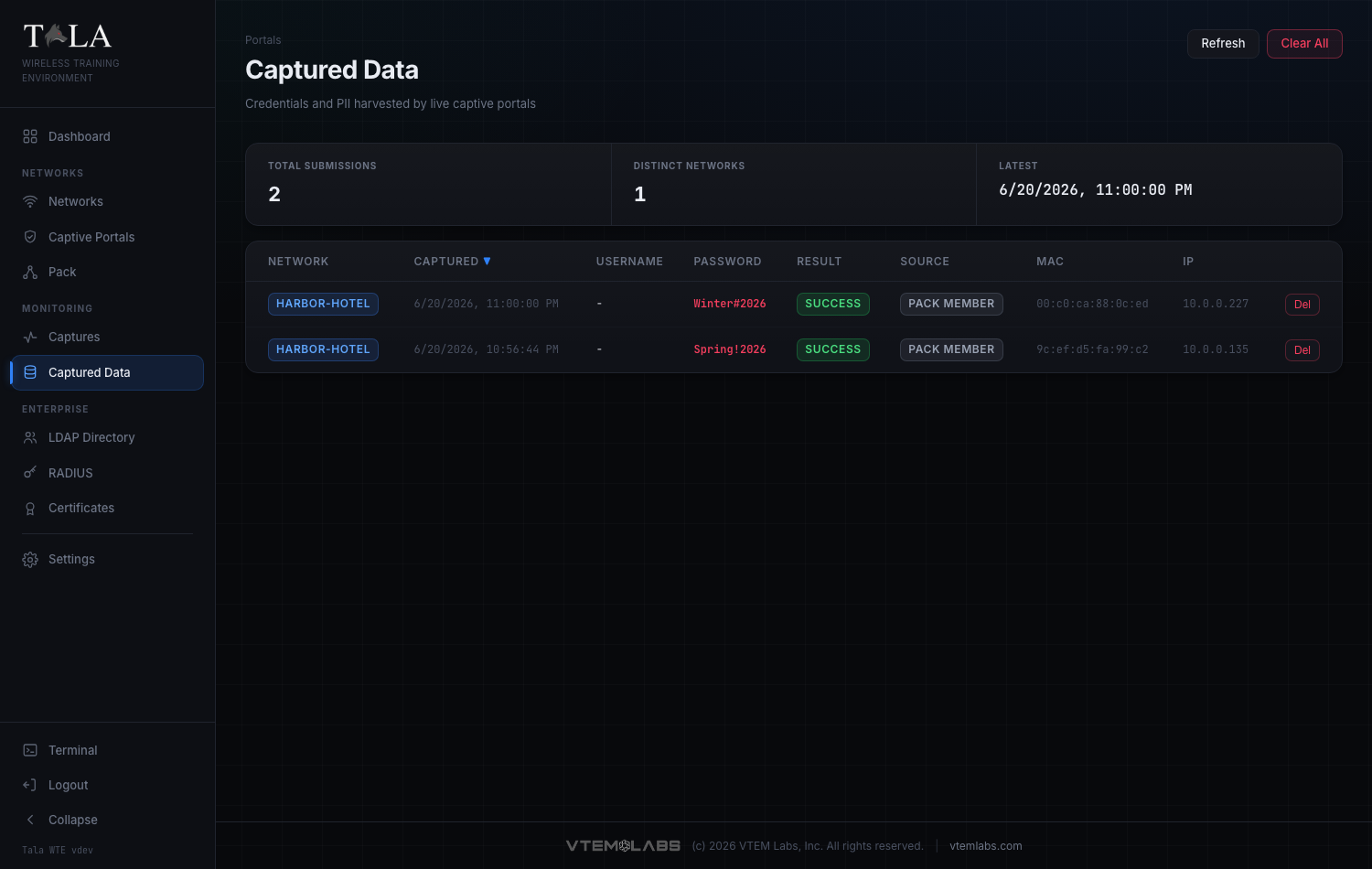
Task: Open Captive Portals section
Action: pyautogui.click(x=107, y=237)
